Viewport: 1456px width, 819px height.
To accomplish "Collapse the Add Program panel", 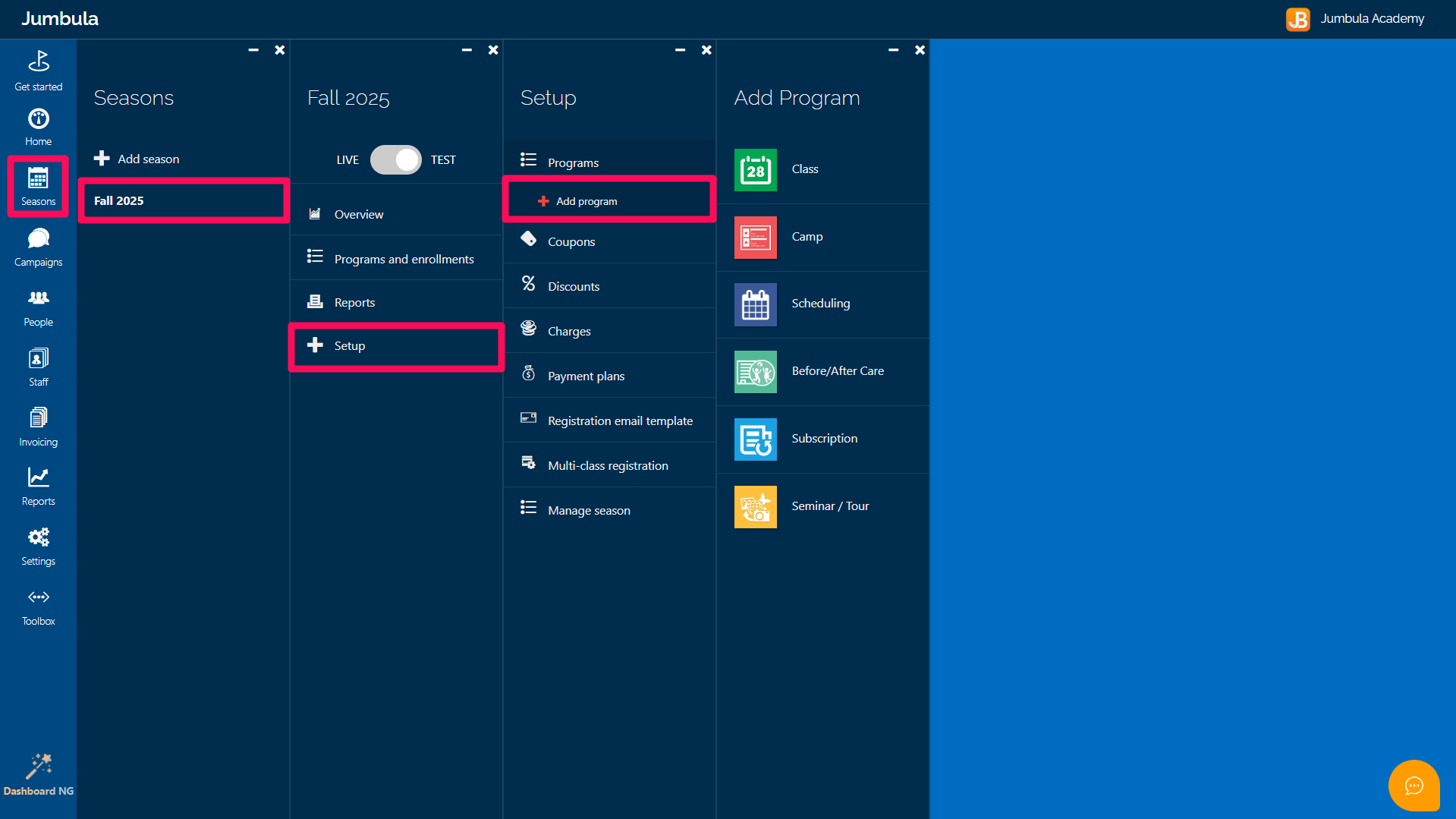I will (893, 50).
